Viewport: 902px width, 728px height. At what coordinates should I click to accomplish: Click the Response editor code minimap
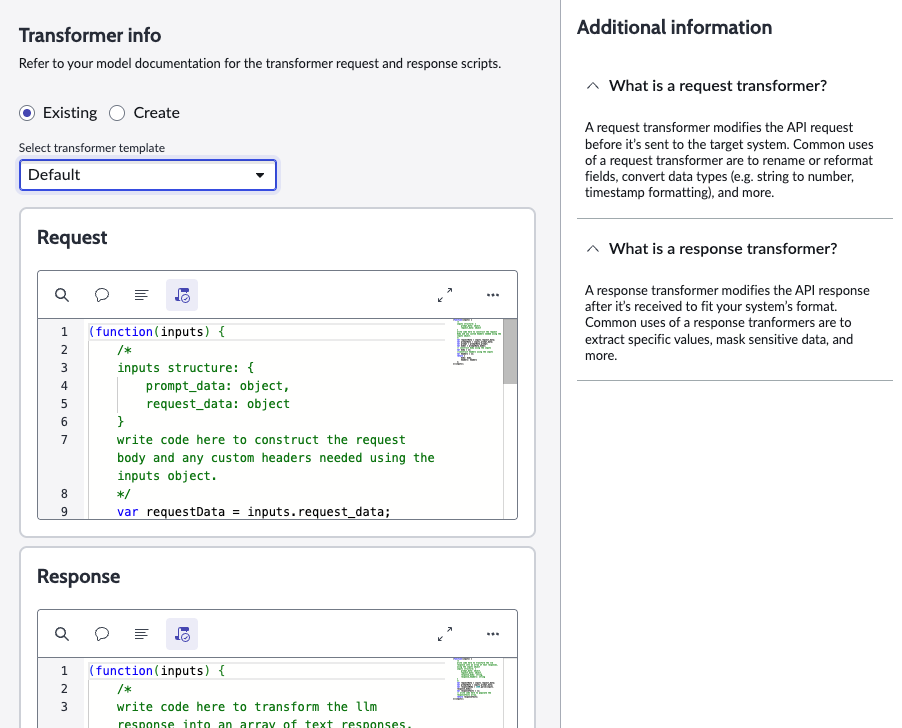point(477,679)
